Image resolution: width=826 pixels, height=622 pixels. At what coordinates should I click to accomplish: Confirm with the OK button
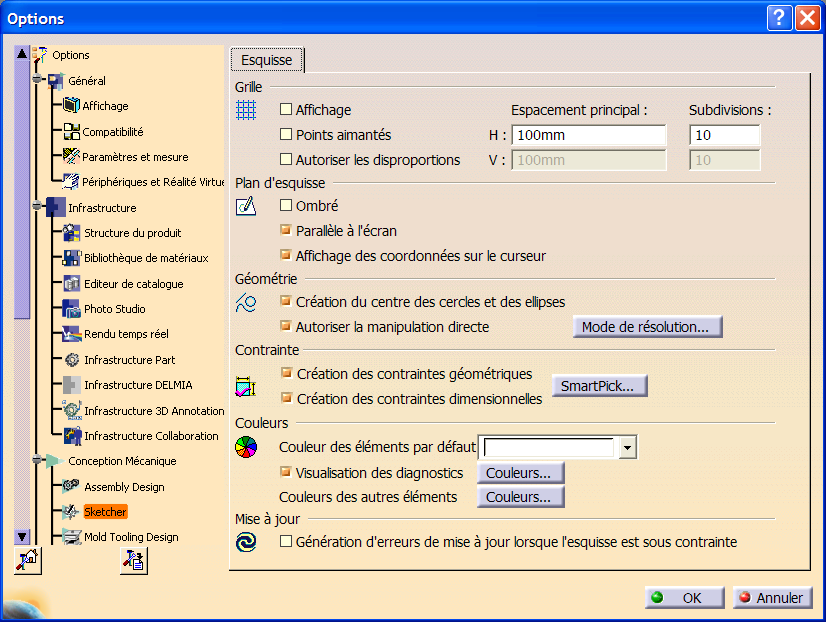685,598
